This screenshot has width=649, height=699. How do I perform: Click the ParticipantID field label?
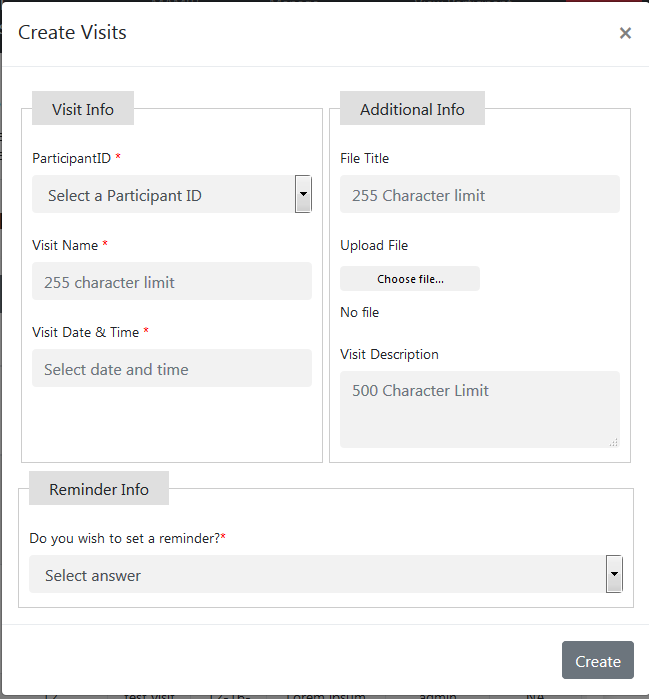pyautogui.click(x=72, y=158)
